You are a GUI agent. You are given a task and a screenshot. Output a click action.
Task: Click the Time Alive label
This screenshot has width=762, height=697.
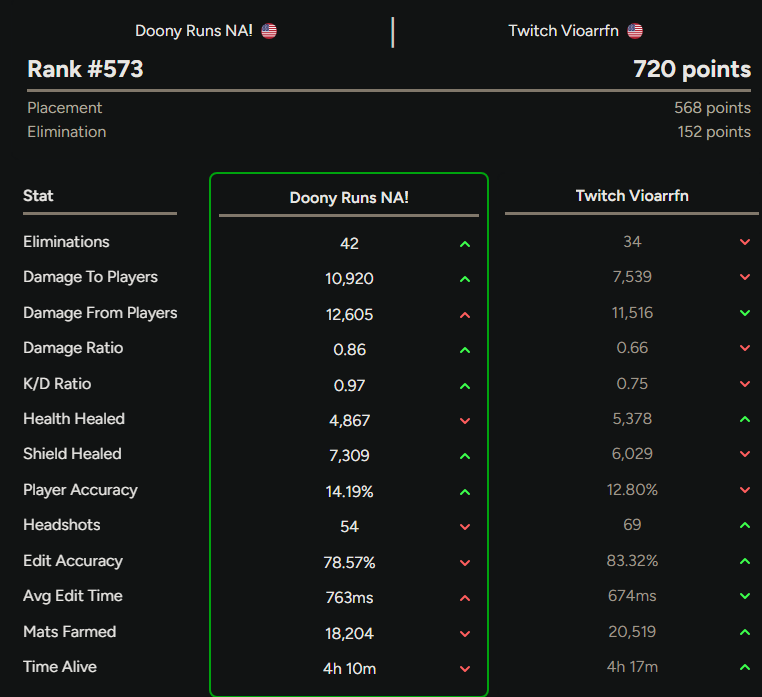pyautogui.click(x=60, y=667)
